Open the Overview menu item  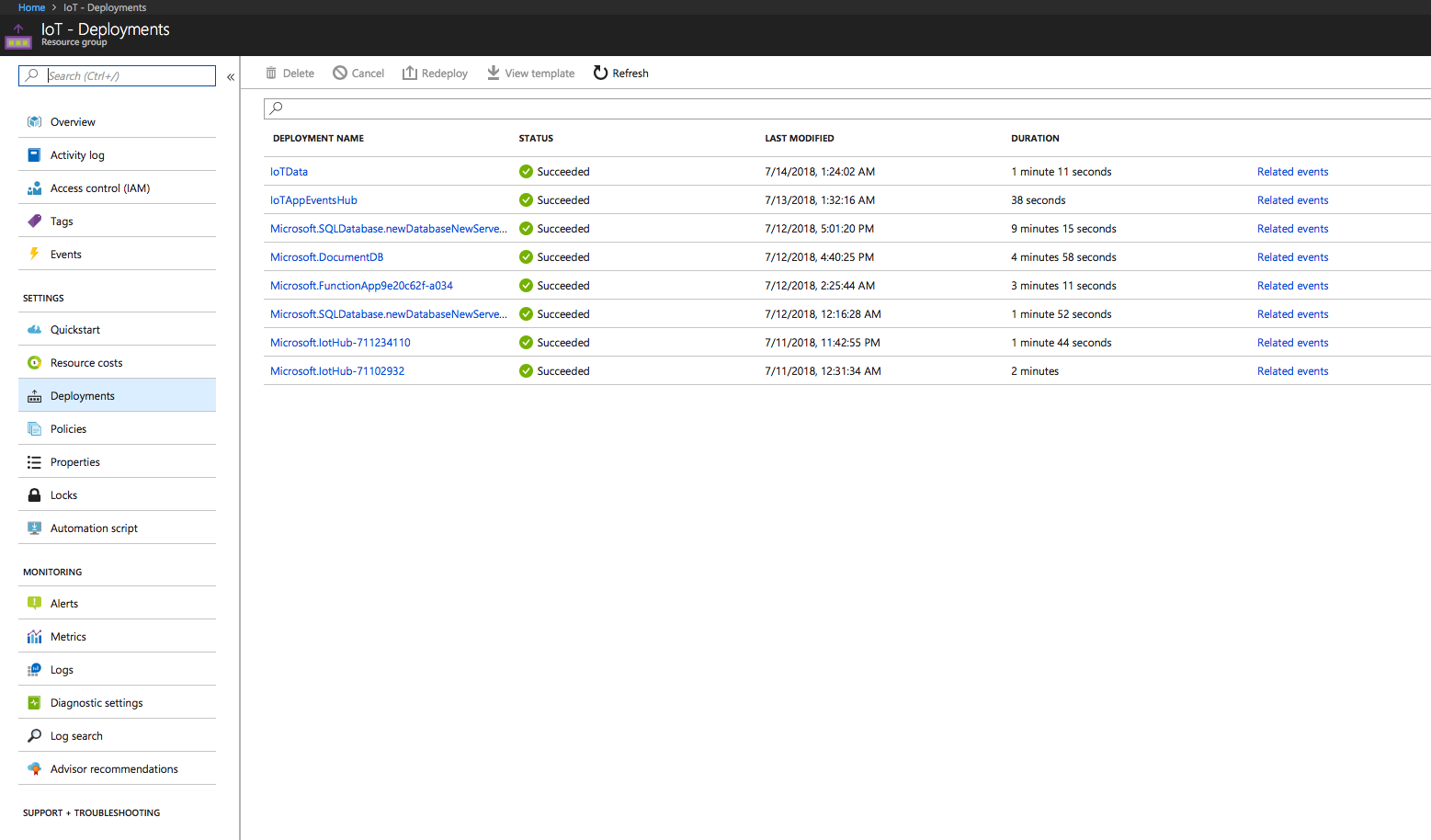(117, 122)
